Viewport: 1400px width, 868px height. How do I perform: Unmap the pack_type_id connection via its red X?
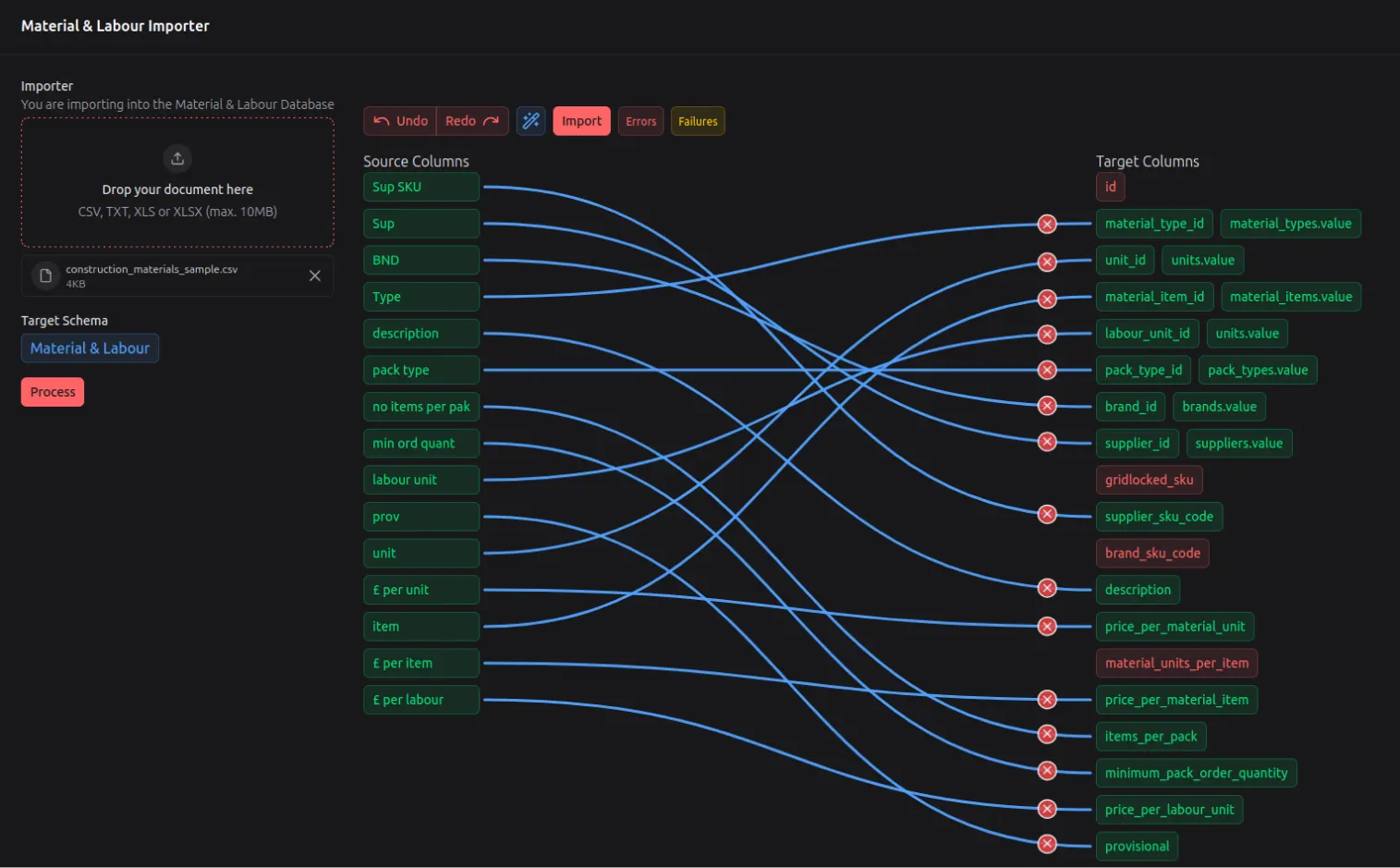[1047, 370]
